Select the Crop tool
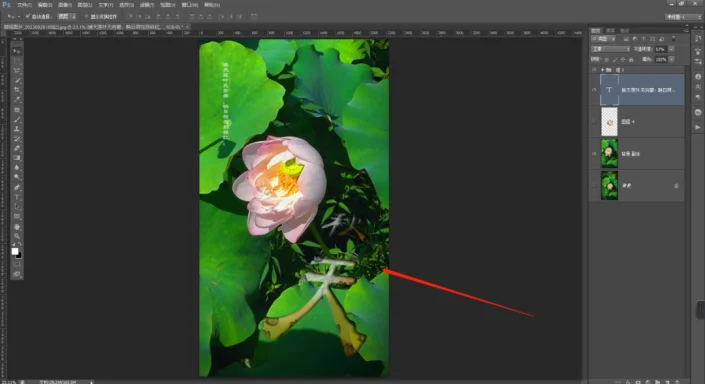Viewport: 705px width, 384px height. pos(17,90)
